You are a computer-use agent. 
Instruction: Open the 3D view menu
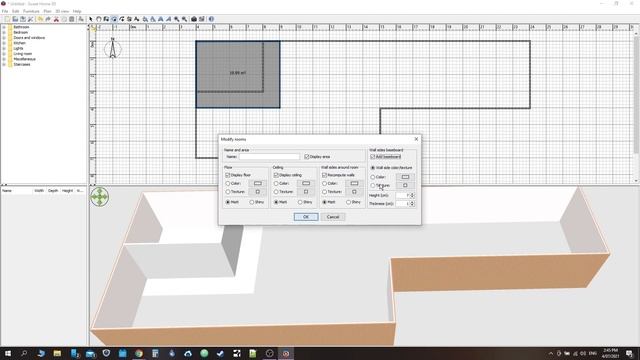click(62, 11)
